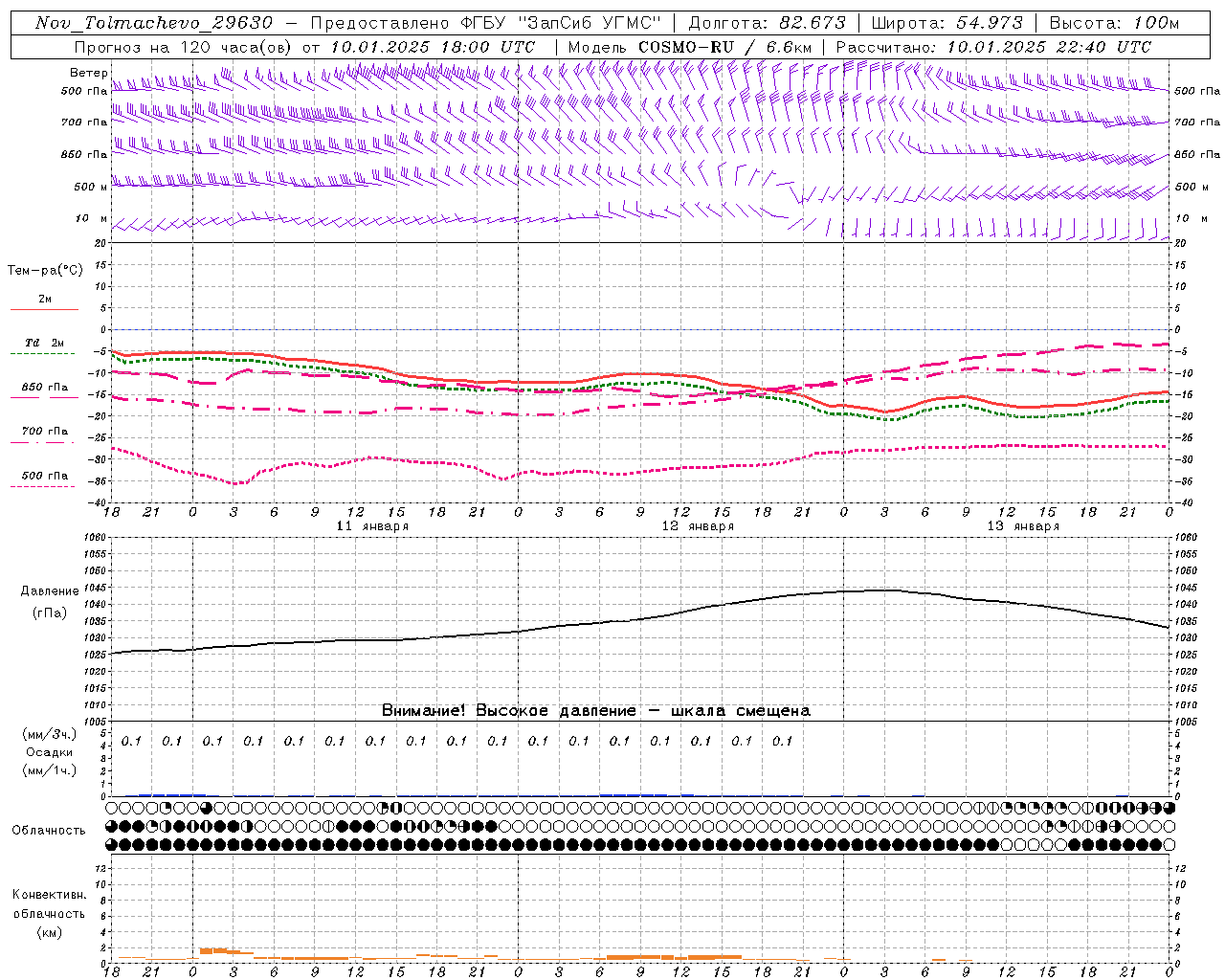Image resolution: width=1225 pixels, height=980 pixels.
Task: Click the Осадки precipitation label
Action: (50, 752)
